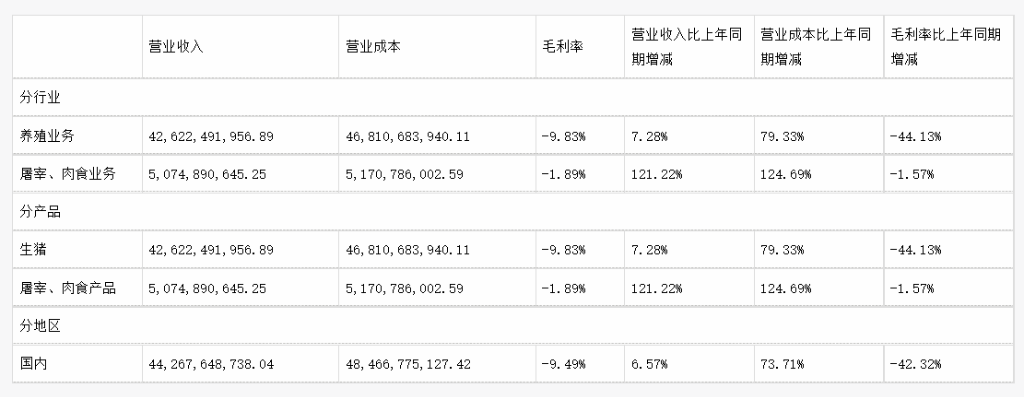Screen dimensions: 1024x397
Task: Click the 分行业 section row
Action: [x=513, y=98]
